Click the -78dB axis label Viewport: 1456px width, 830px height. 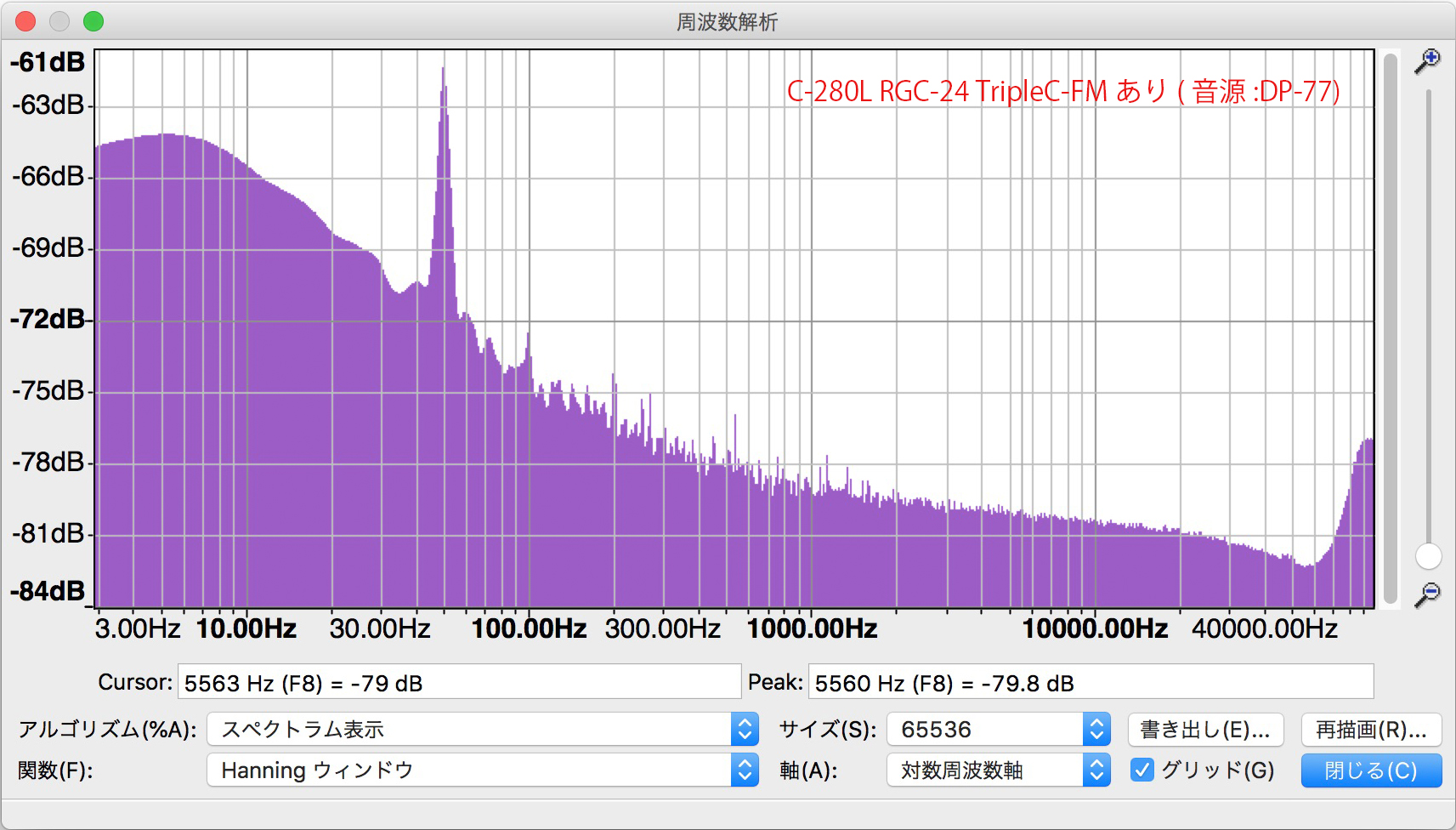[48, 463]
